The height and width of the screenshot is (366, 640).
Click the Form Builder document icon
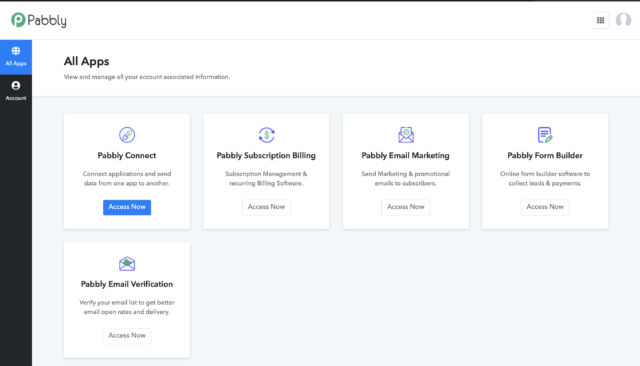(x=545, y=135)
